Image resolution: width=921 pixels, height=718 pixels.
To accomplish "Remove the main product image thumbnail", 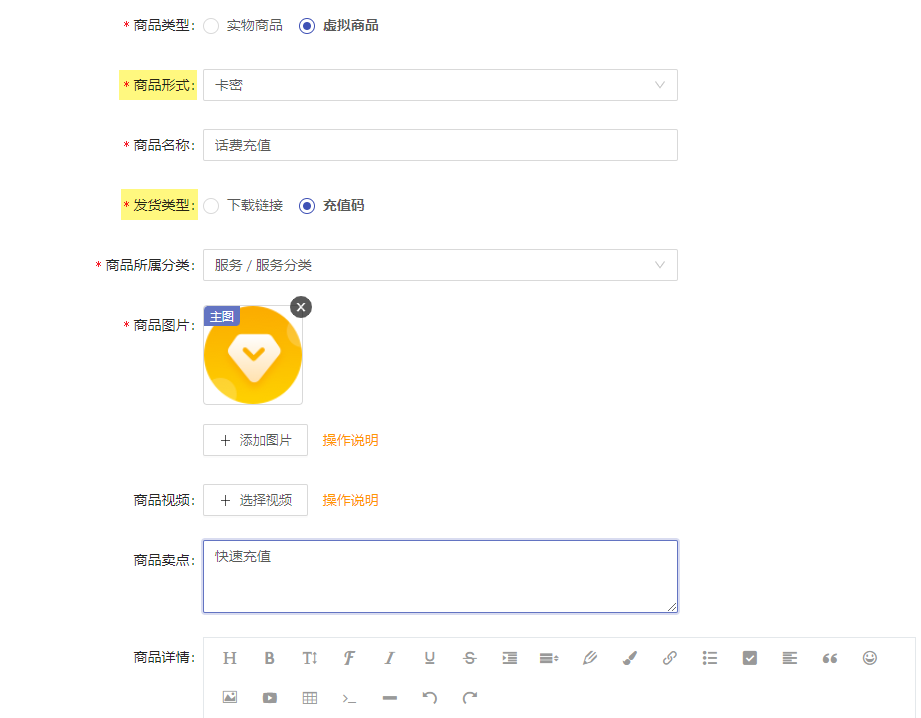I will [301, 307].
